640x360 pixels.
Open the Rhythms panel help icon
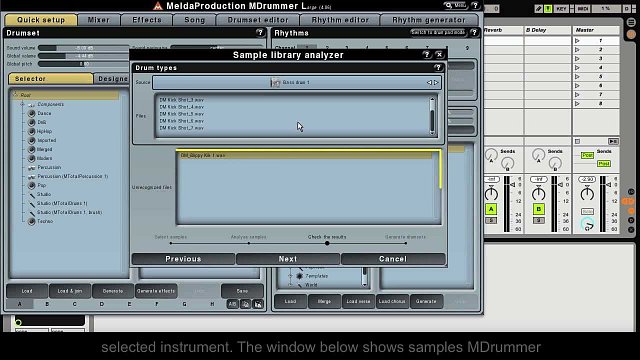coord(473,33)
